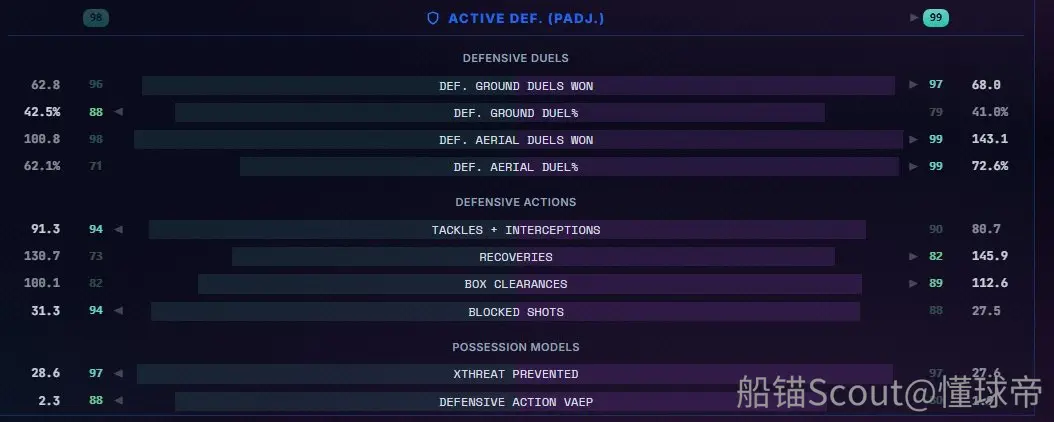Screen dimensions: 1054x422
Task: Open the Defensive Actions section heading
Action: tap(516, 202)
